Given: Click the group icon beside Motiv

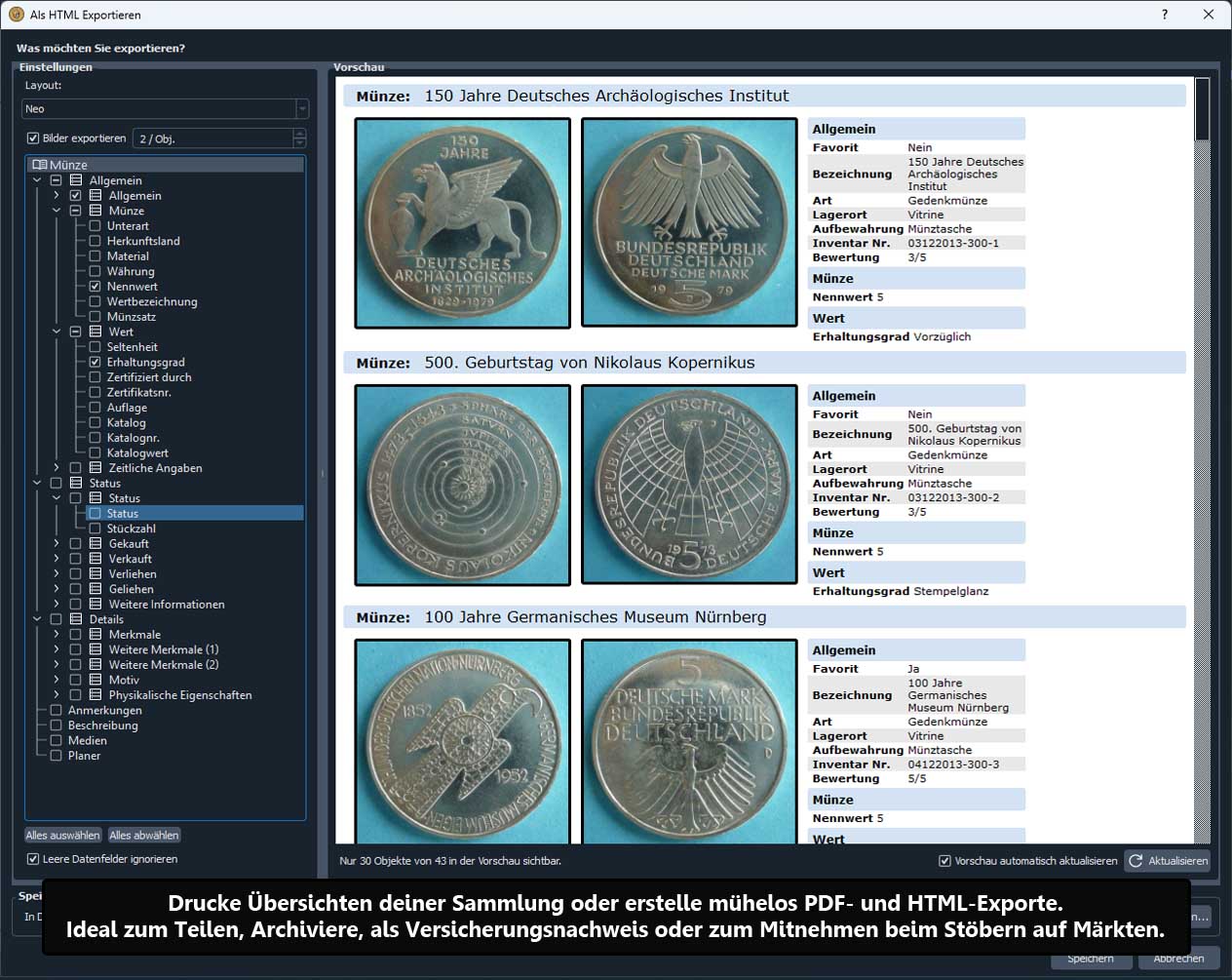Looking at the screenshot, I should (96, 680).
